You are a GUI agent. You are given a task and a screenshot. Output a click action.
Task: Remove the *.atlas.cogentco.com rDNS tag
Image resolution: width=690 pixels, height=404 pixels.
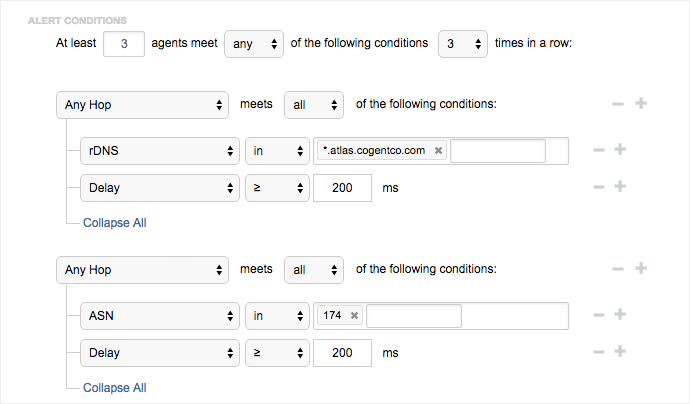[x=438, y=151]
